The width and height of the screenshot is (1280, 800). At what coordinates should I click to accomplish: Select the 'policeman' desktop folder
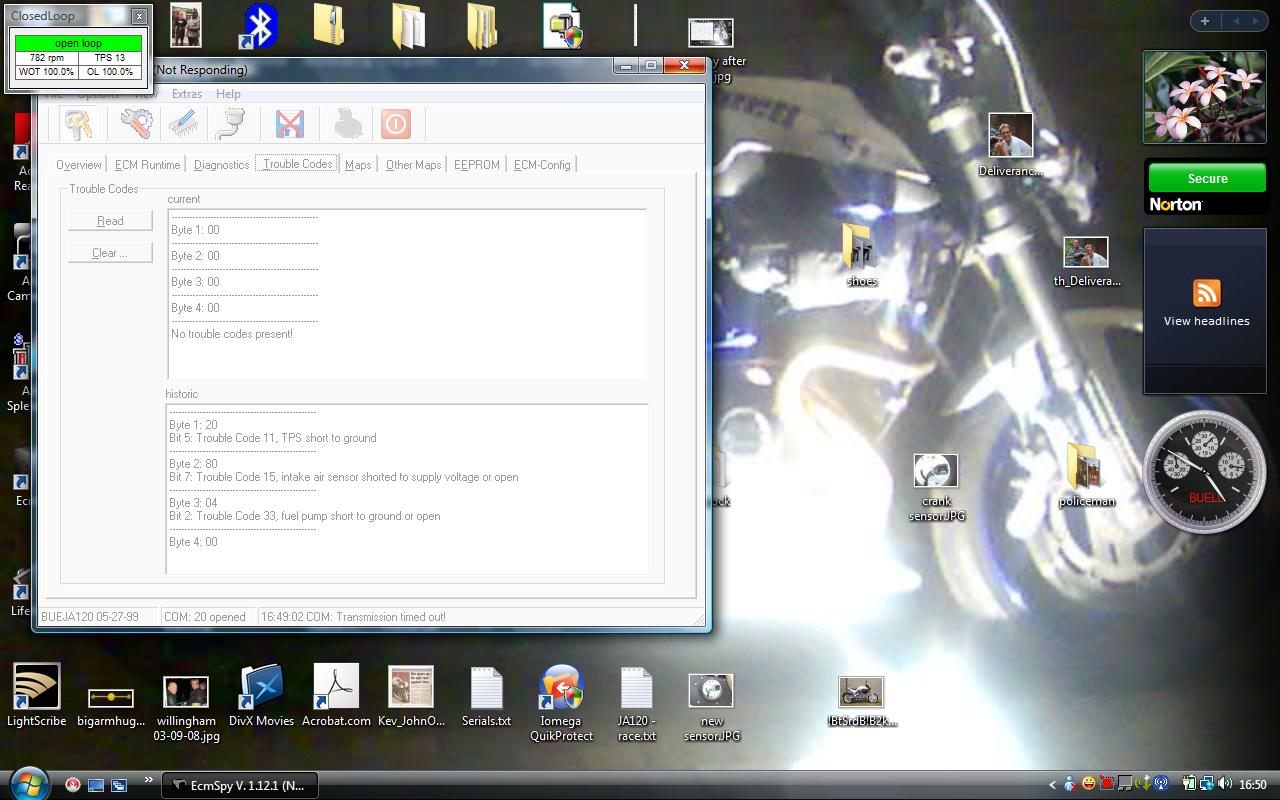pos(1086,475)
